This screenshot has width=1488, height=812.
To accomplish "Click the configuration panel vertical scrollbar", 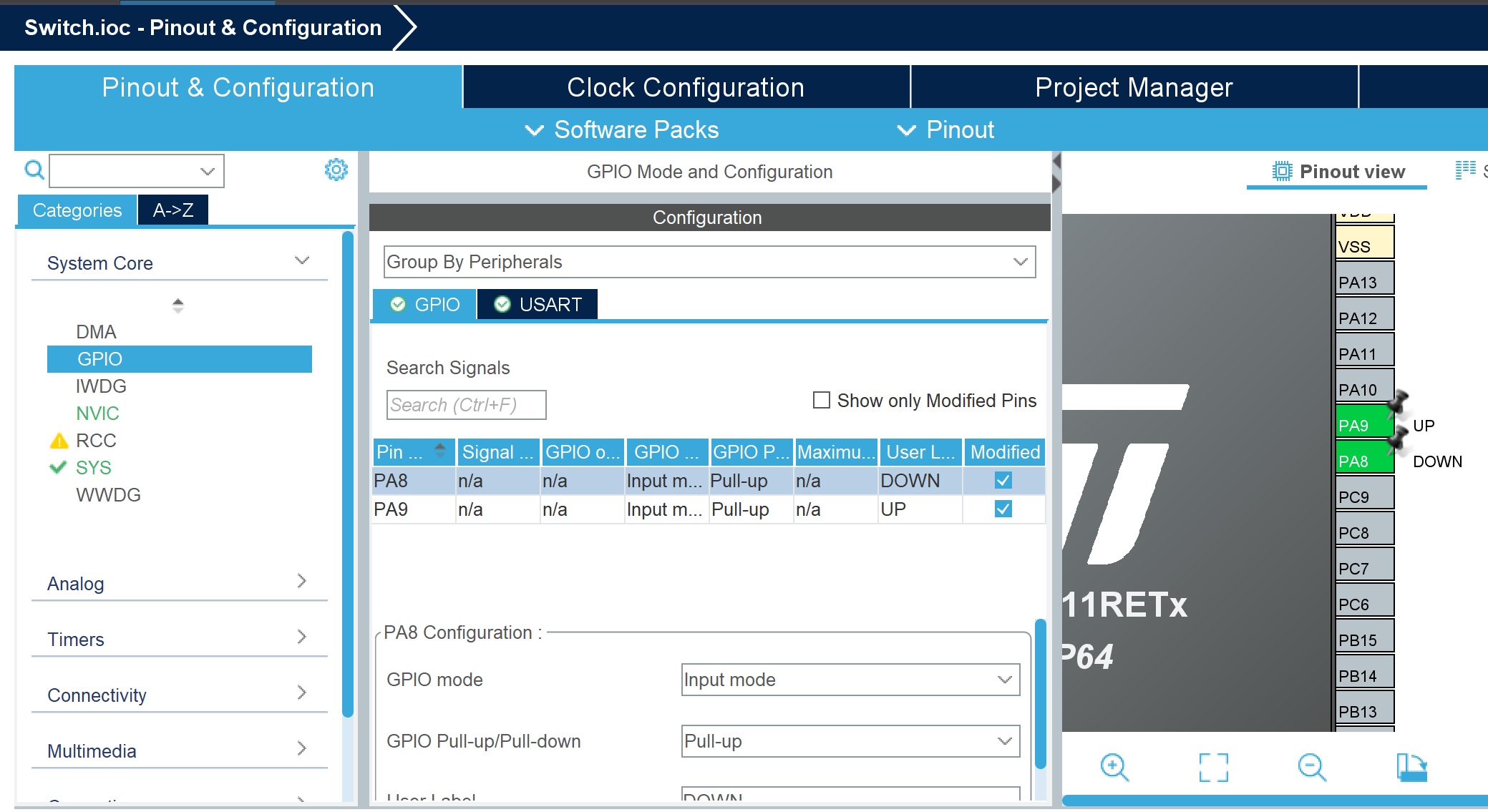I will [1040, 694].
